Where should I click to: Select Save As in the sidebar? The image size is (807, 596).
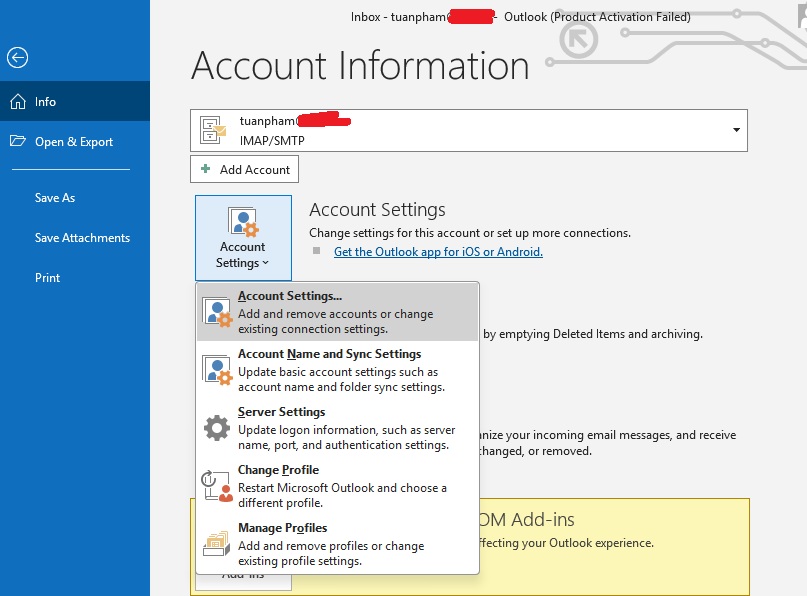click(55, 198)
